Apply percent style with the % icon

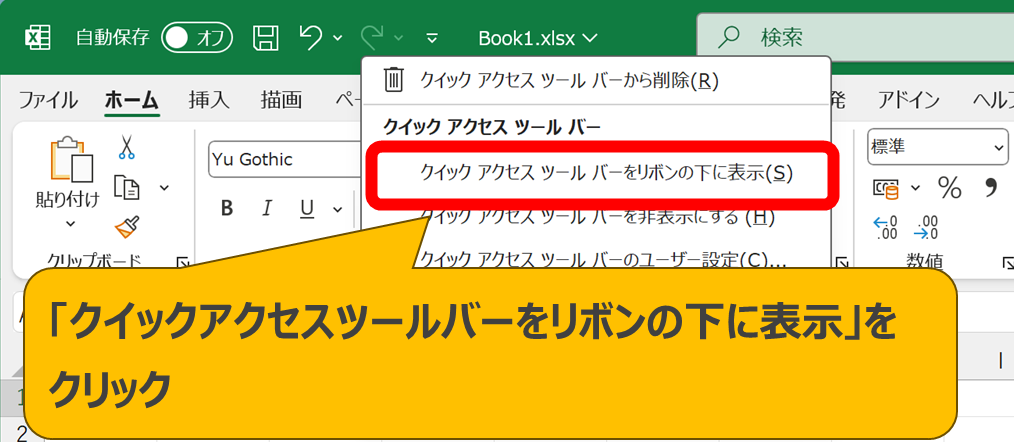click(x=948, y=187)
